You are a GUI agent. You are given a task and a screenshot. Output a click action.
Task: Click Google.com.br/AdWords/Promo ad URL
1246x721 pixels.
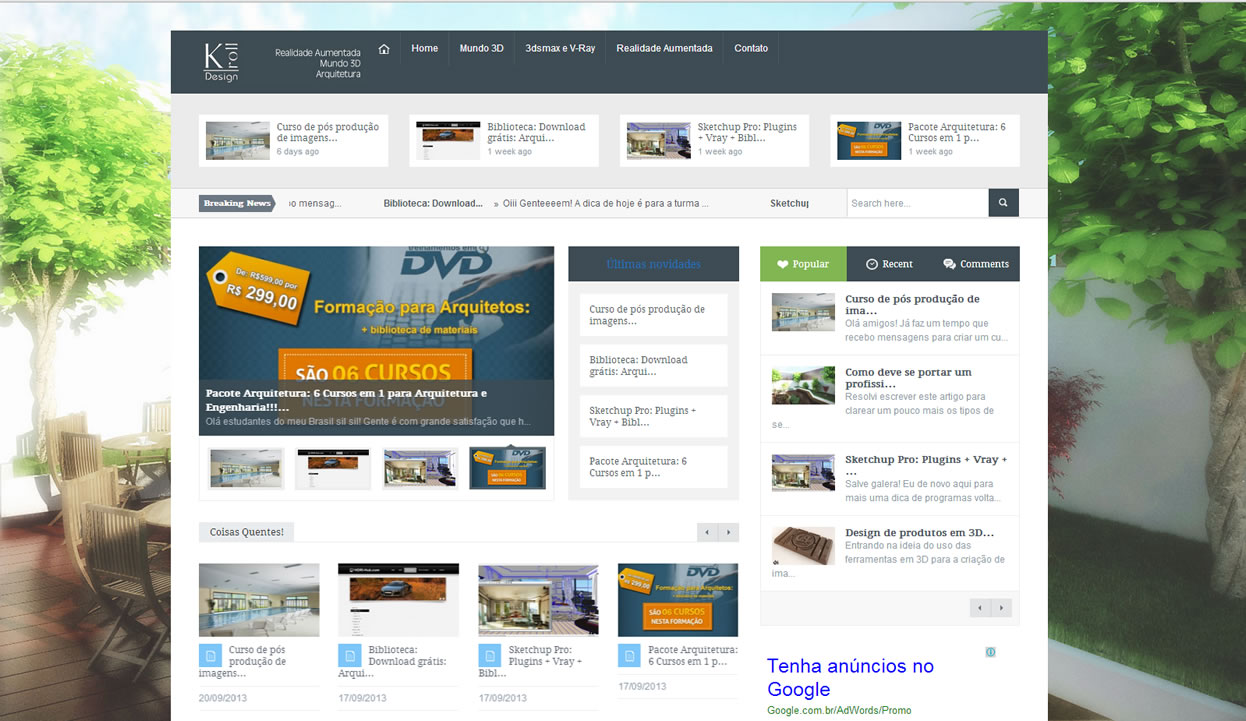[x=839, y=710]
